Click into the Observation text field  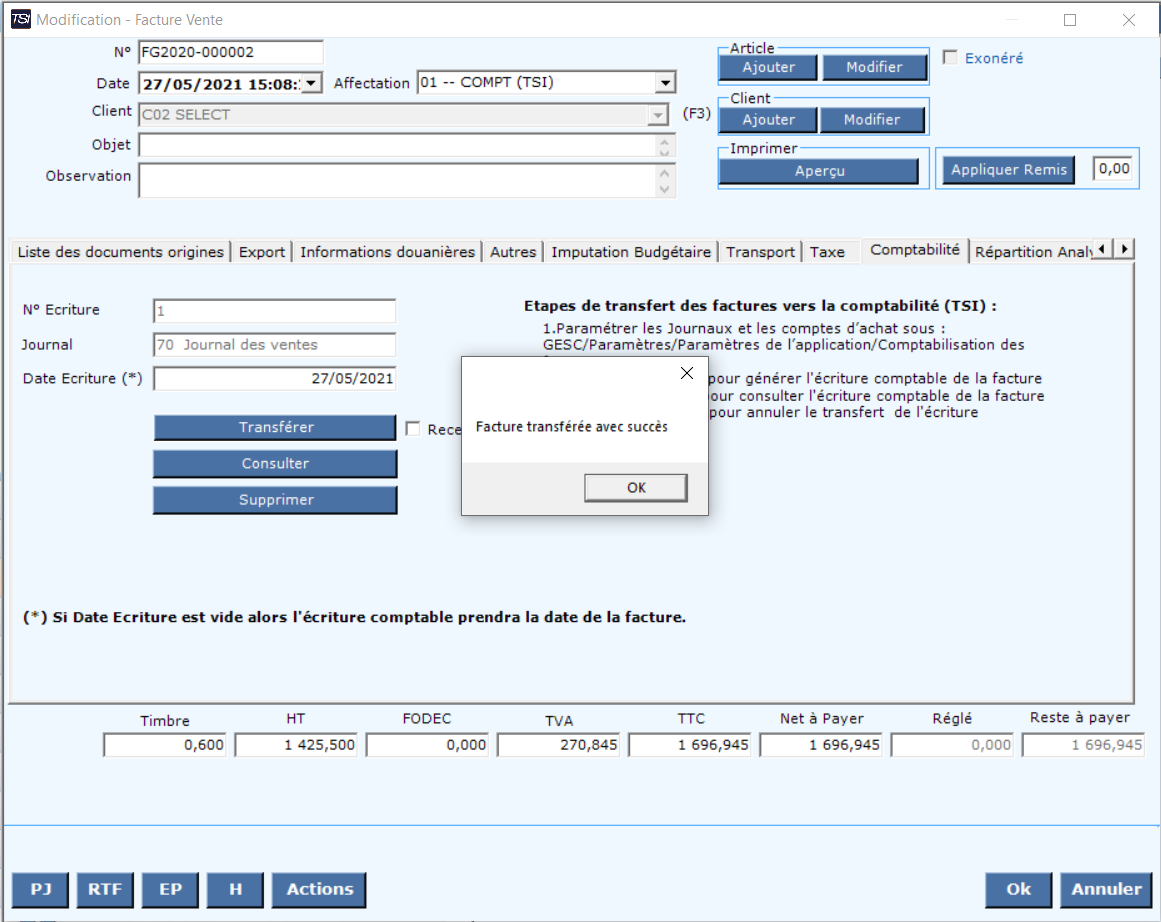397,181
